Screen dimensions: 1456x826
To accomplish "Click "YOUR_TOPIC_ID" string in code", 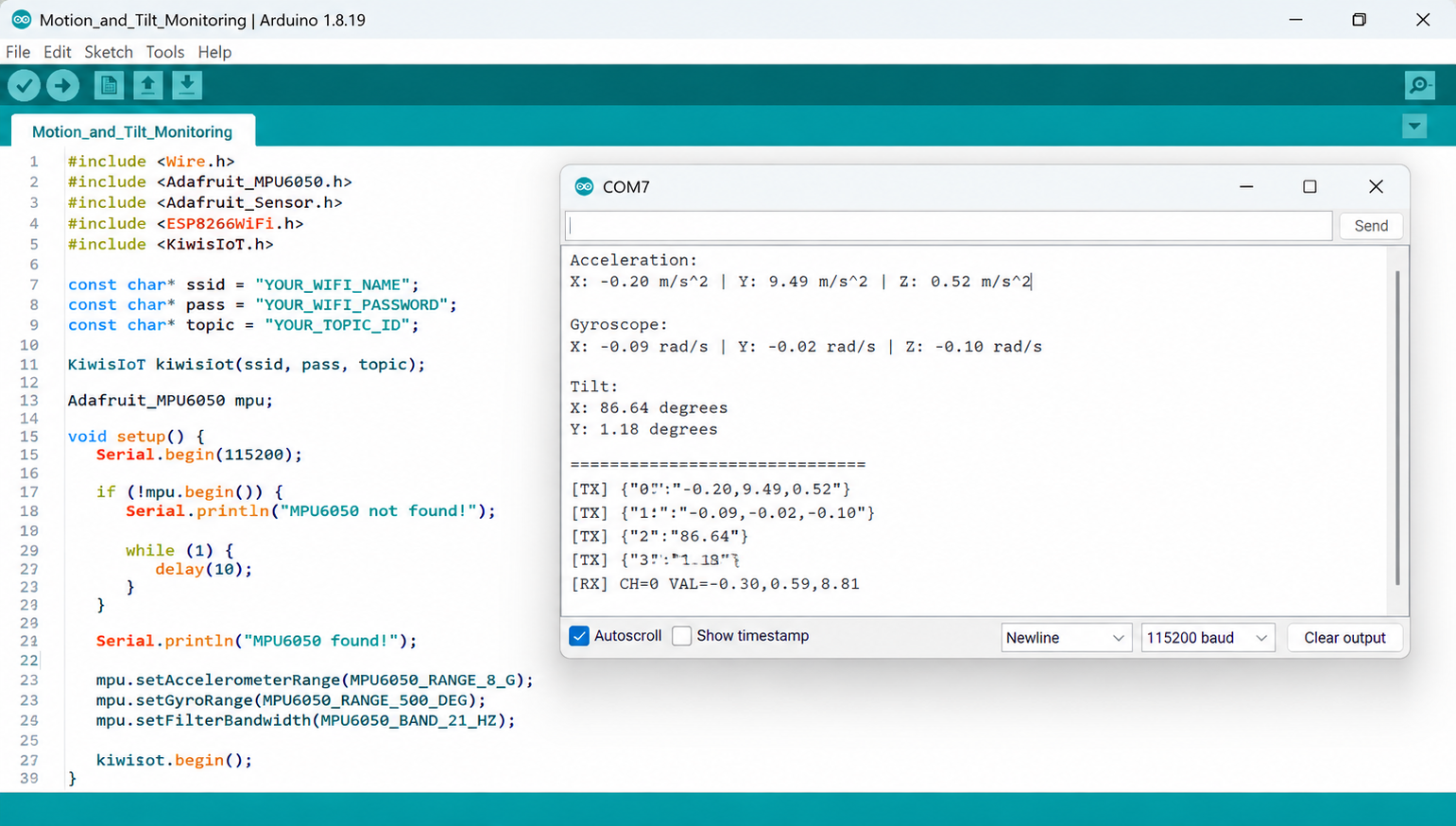I will tap(337, 325).
